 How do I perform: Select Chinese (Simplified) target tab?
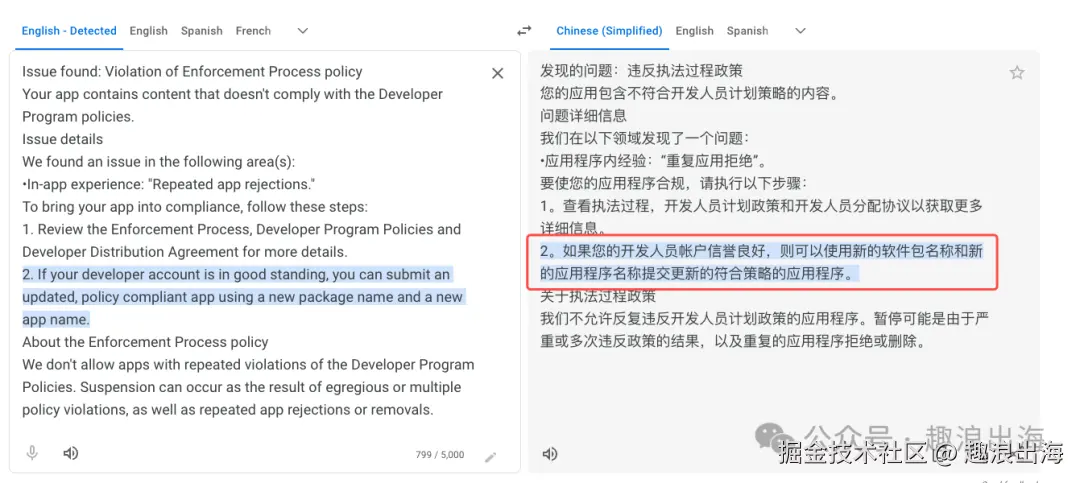point(609,30)
